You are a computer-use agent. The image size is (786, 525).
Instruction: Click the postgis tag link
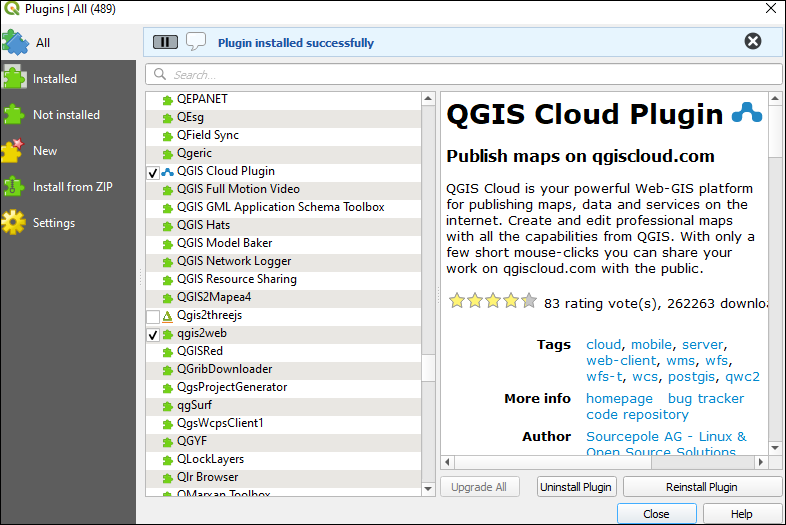click(x=691, y=377)
